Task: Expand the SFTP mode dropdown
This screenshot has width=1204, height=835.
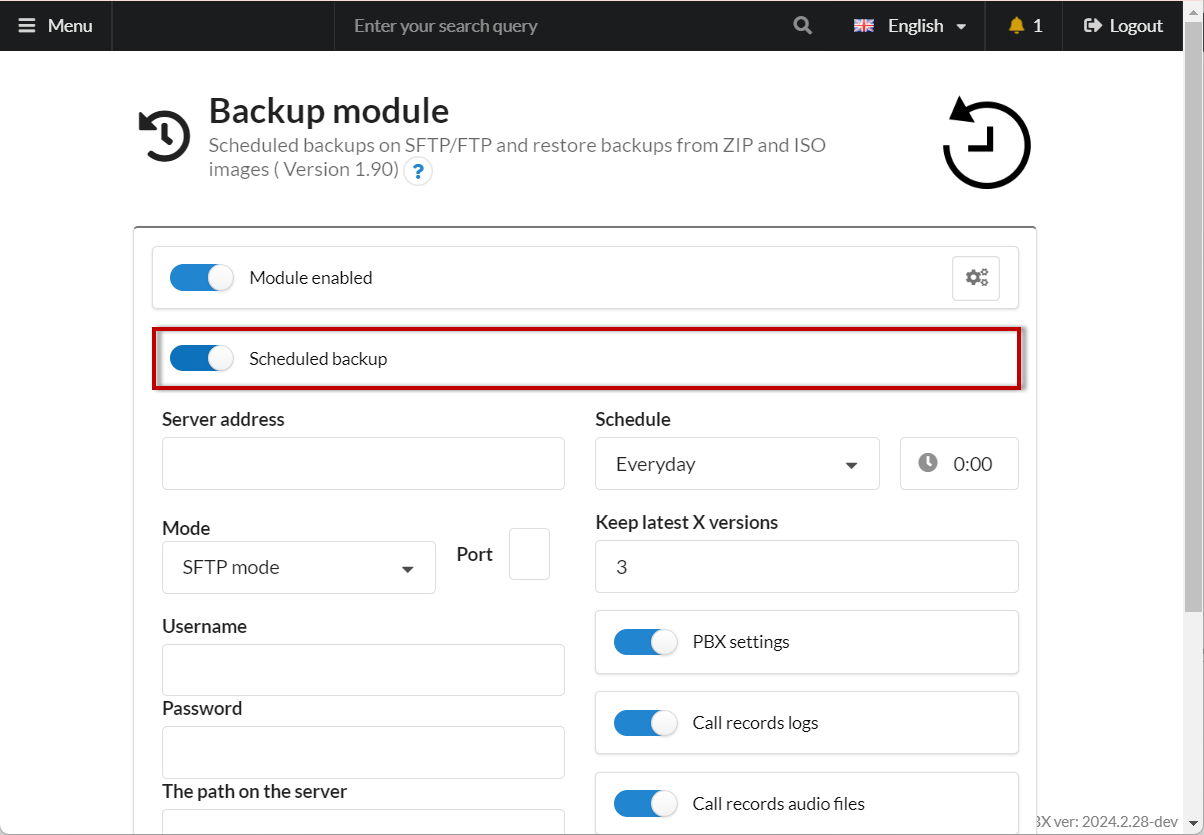Action: tap(298, 568)
